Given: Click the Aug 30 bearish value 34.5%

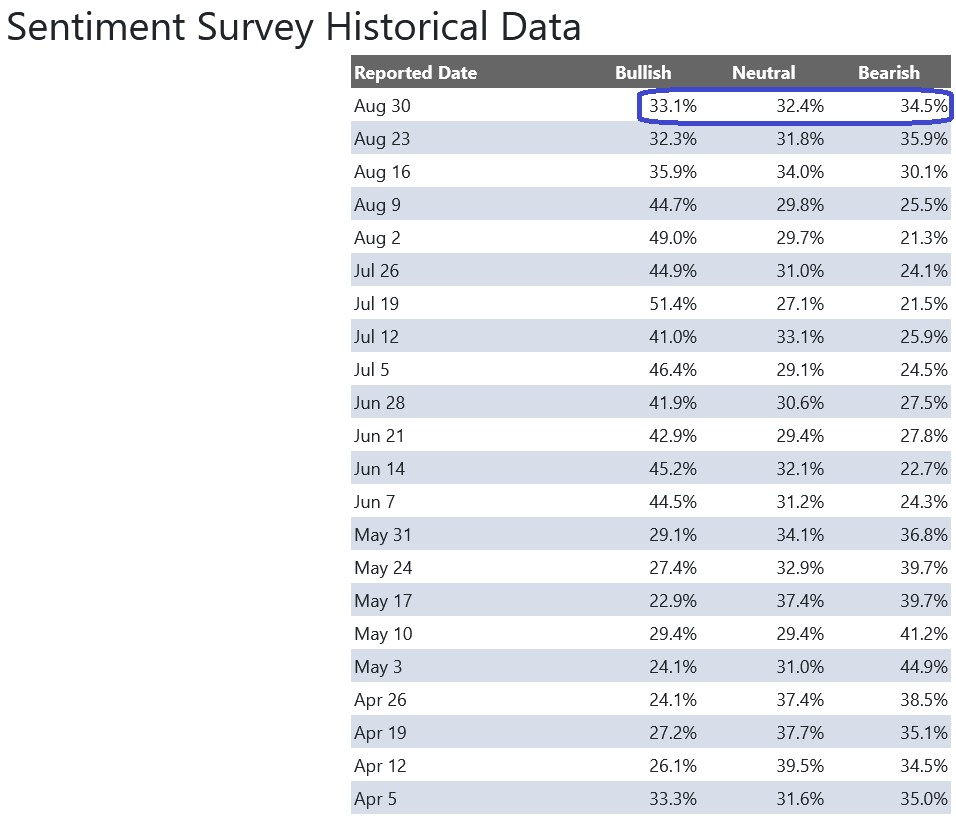Looking at the screenshot, I should [924, 106].
